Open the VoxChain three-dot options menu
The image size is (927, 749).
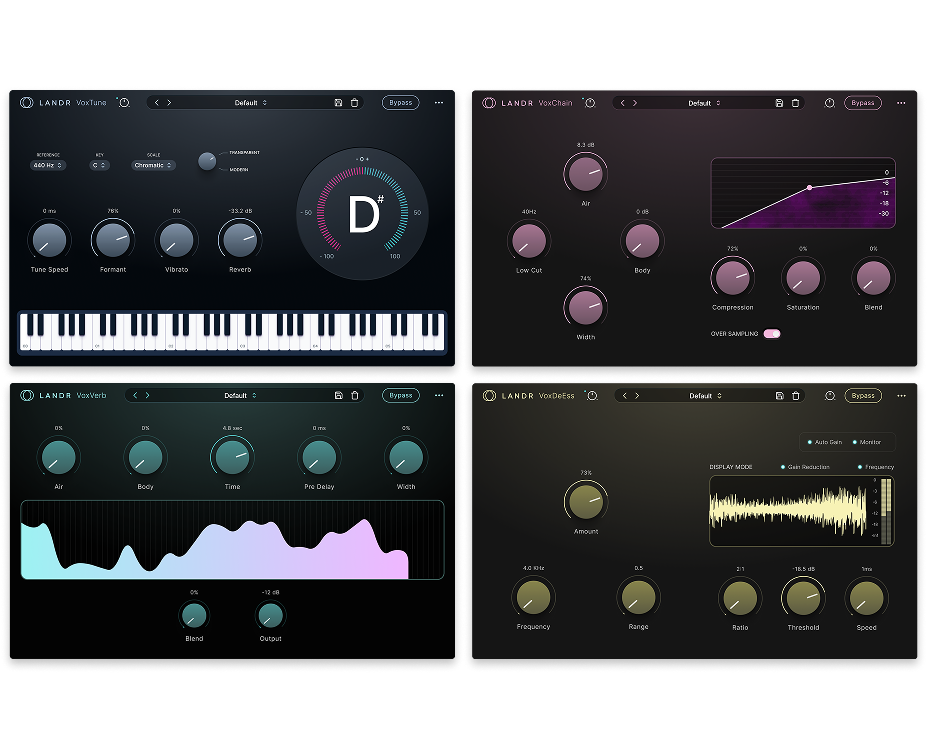tap(901, 103)
